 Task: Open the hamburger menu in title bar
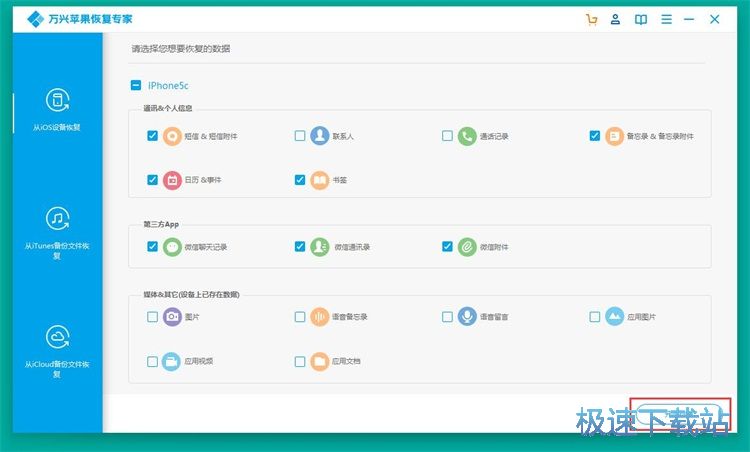pos(666,19)
